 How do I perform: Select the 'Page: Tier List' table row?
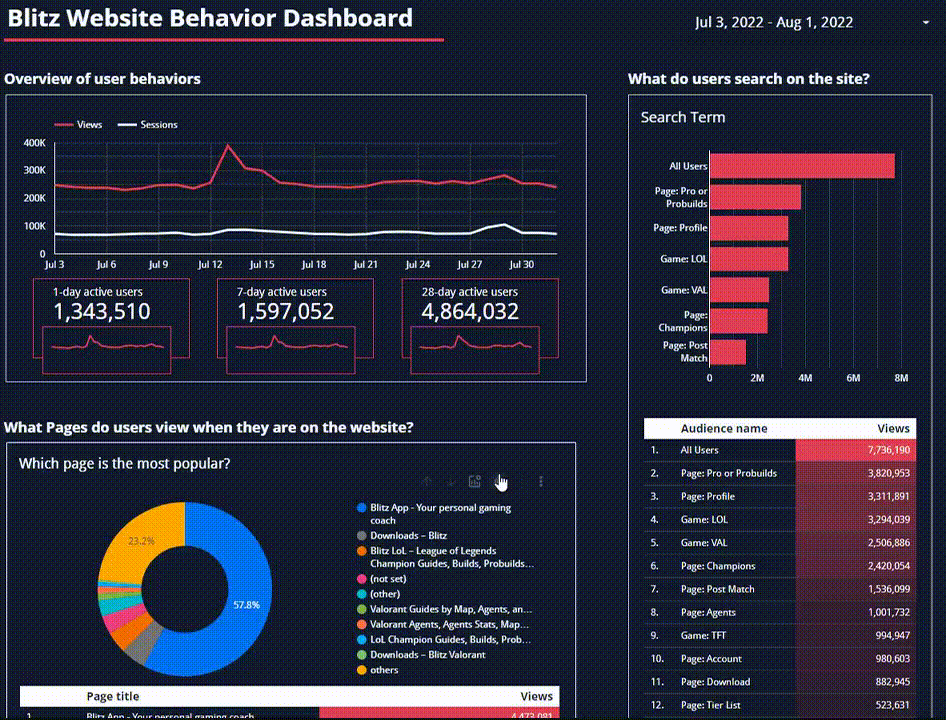pos(780,705)
